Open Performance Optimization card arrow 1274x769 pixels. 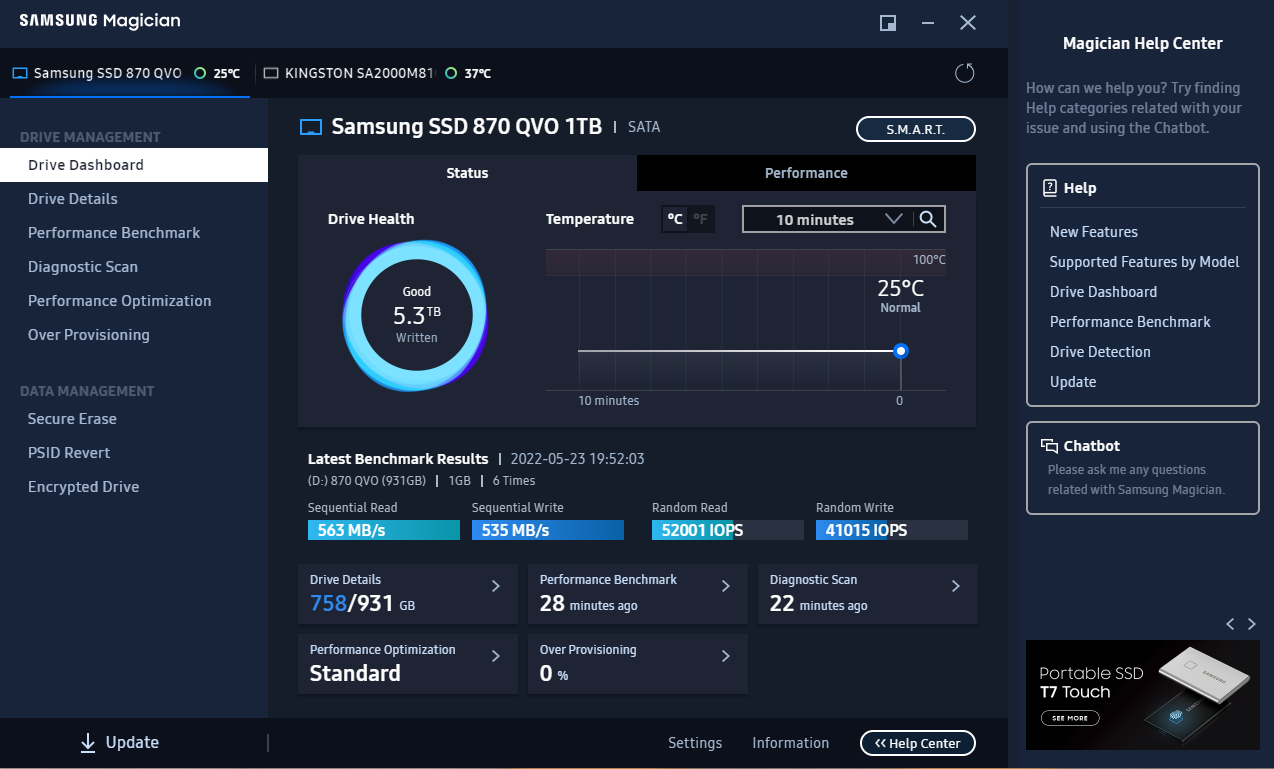point(495,656)
